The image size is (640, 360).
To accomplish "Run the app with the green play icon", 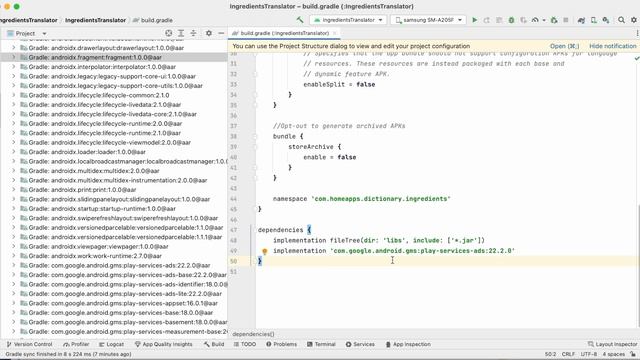I will point(474,20).
